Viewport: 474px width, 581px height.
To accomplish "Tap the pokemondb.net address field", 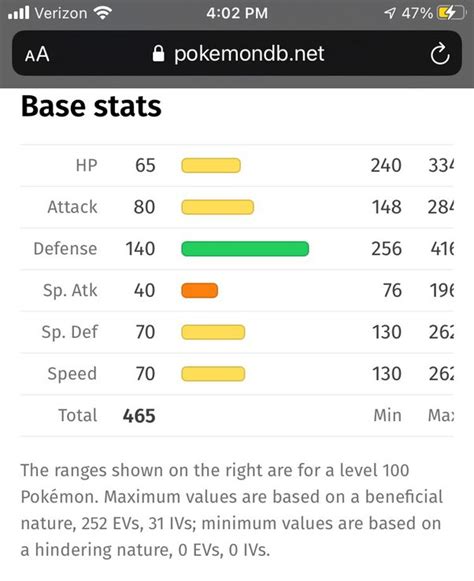I will [237, 54].
